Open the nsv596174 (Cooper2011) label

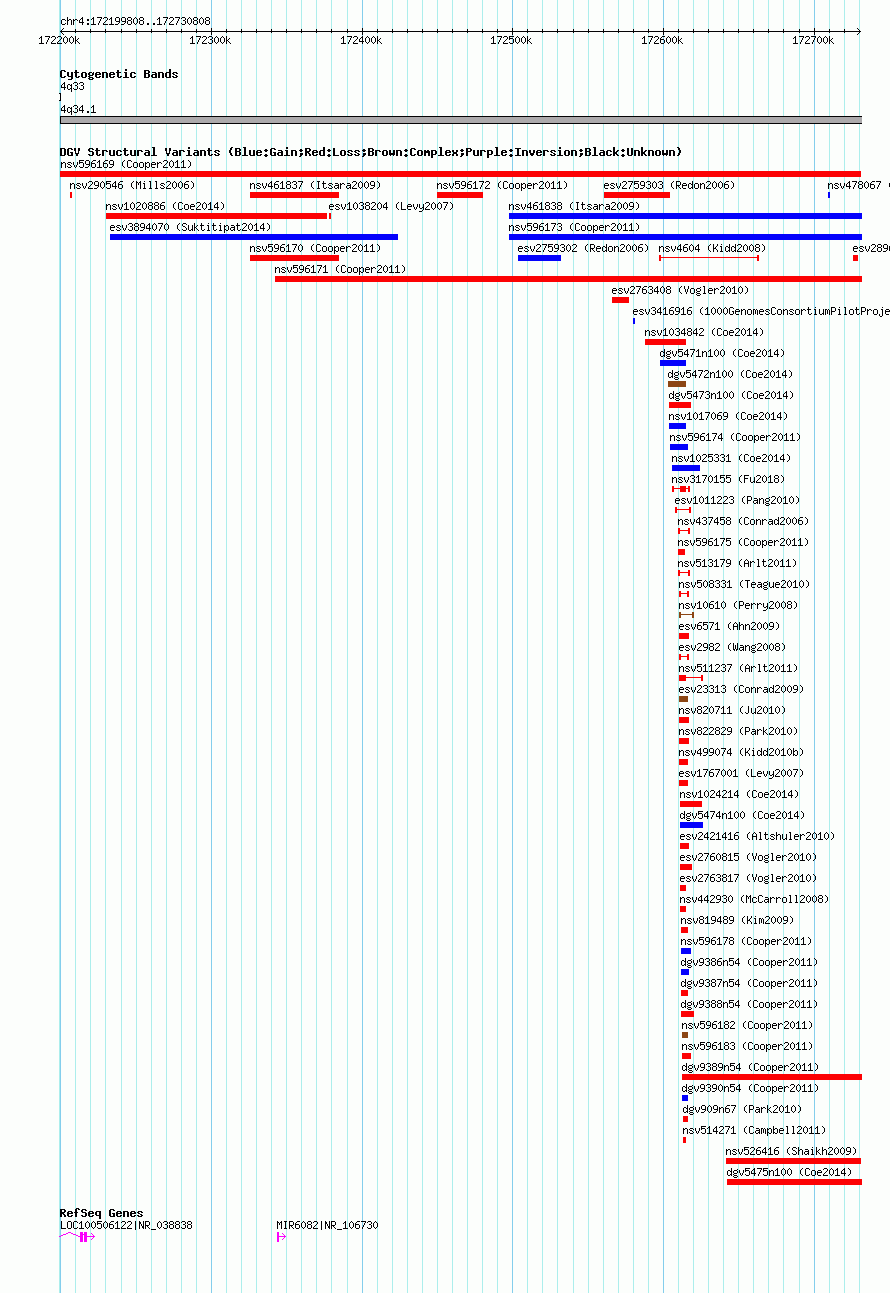[735, 437]
